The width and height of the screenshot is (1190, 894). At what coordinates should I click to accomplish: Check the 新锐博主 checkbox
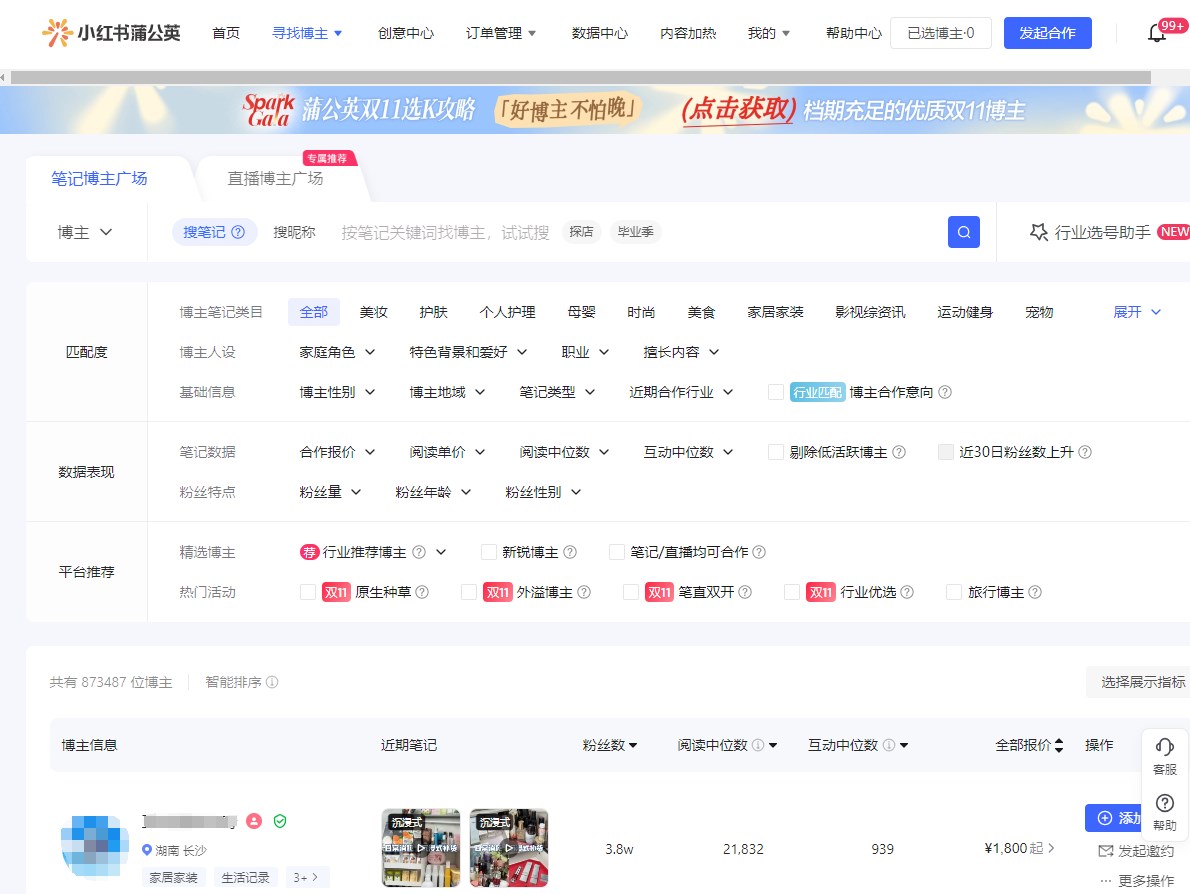click(x=489, y=552)
